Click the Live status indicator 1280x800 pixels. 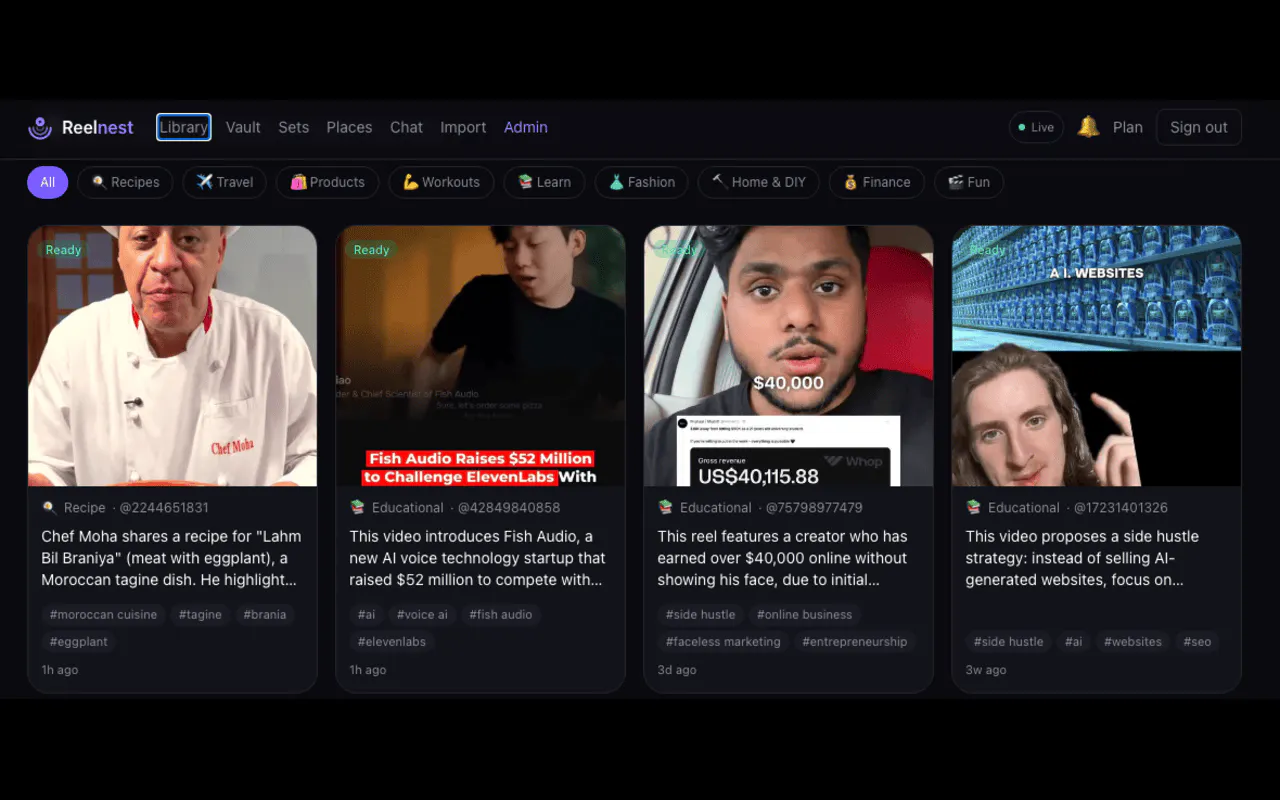pyautogui.click(x=1036, y=127)
